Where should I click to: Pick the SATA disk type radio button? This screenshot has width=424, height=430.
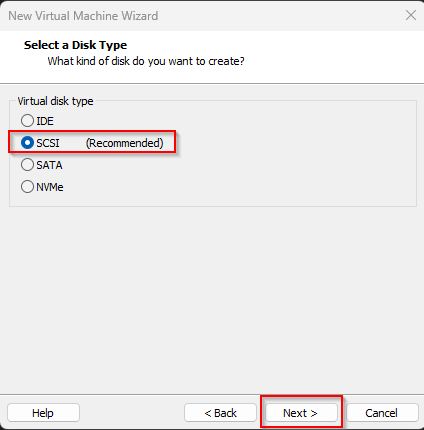[x=27, y=165]
